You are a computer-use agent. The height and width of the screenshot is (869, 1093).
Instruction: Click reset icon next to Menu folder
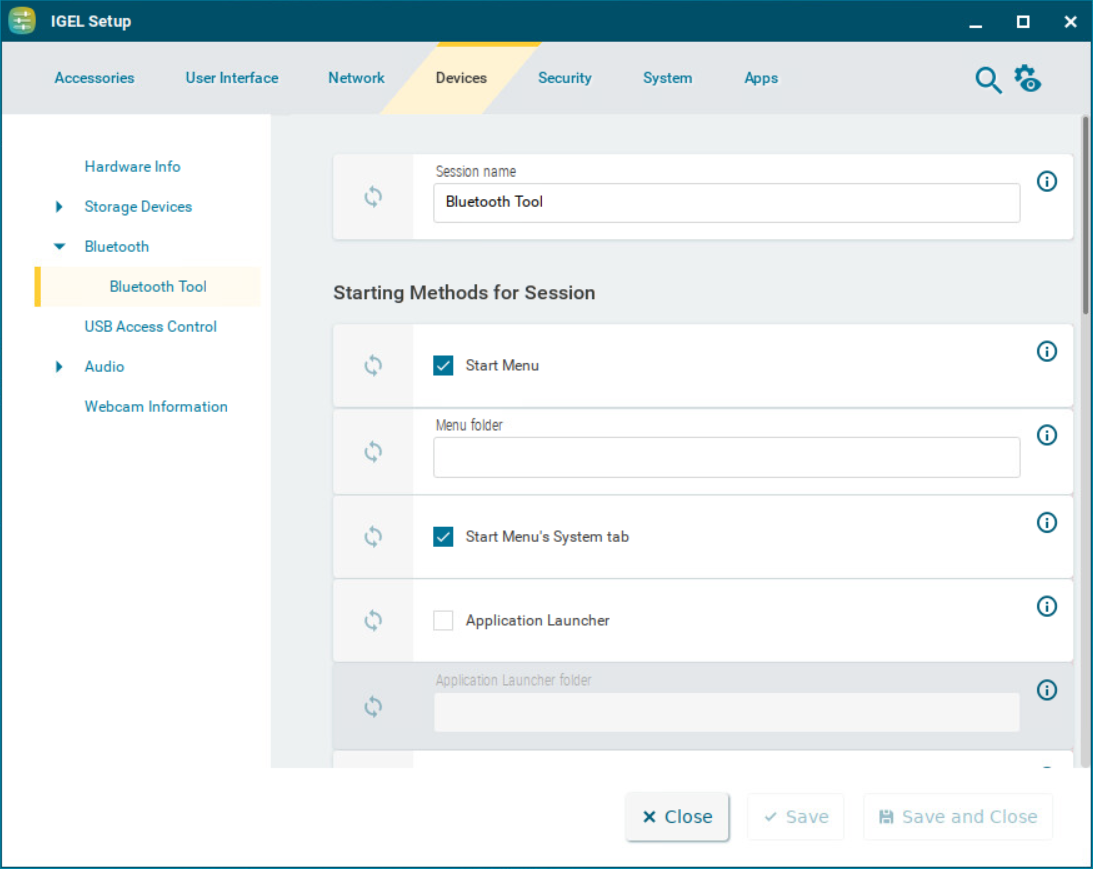pos(373,452)
